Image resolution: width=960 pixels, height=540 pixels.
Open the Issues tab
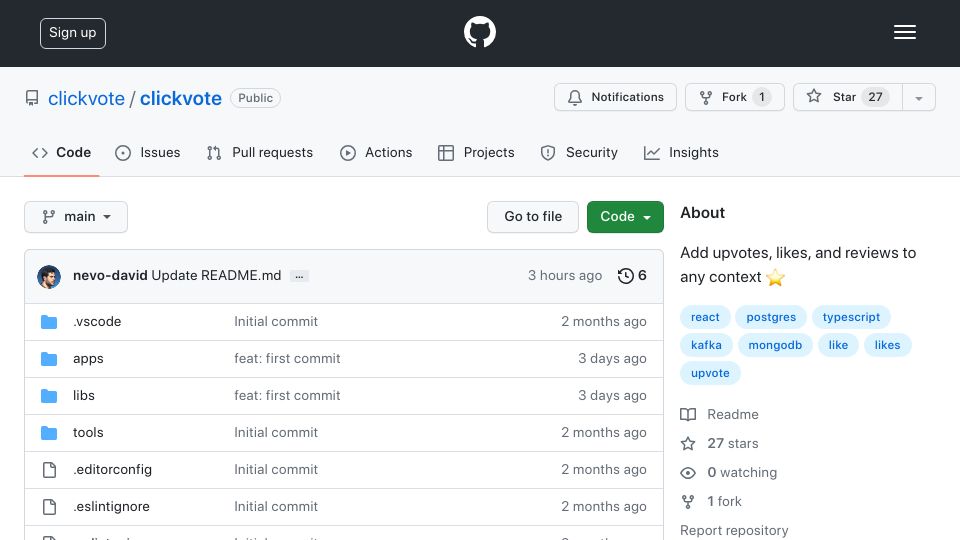(148, 152)
